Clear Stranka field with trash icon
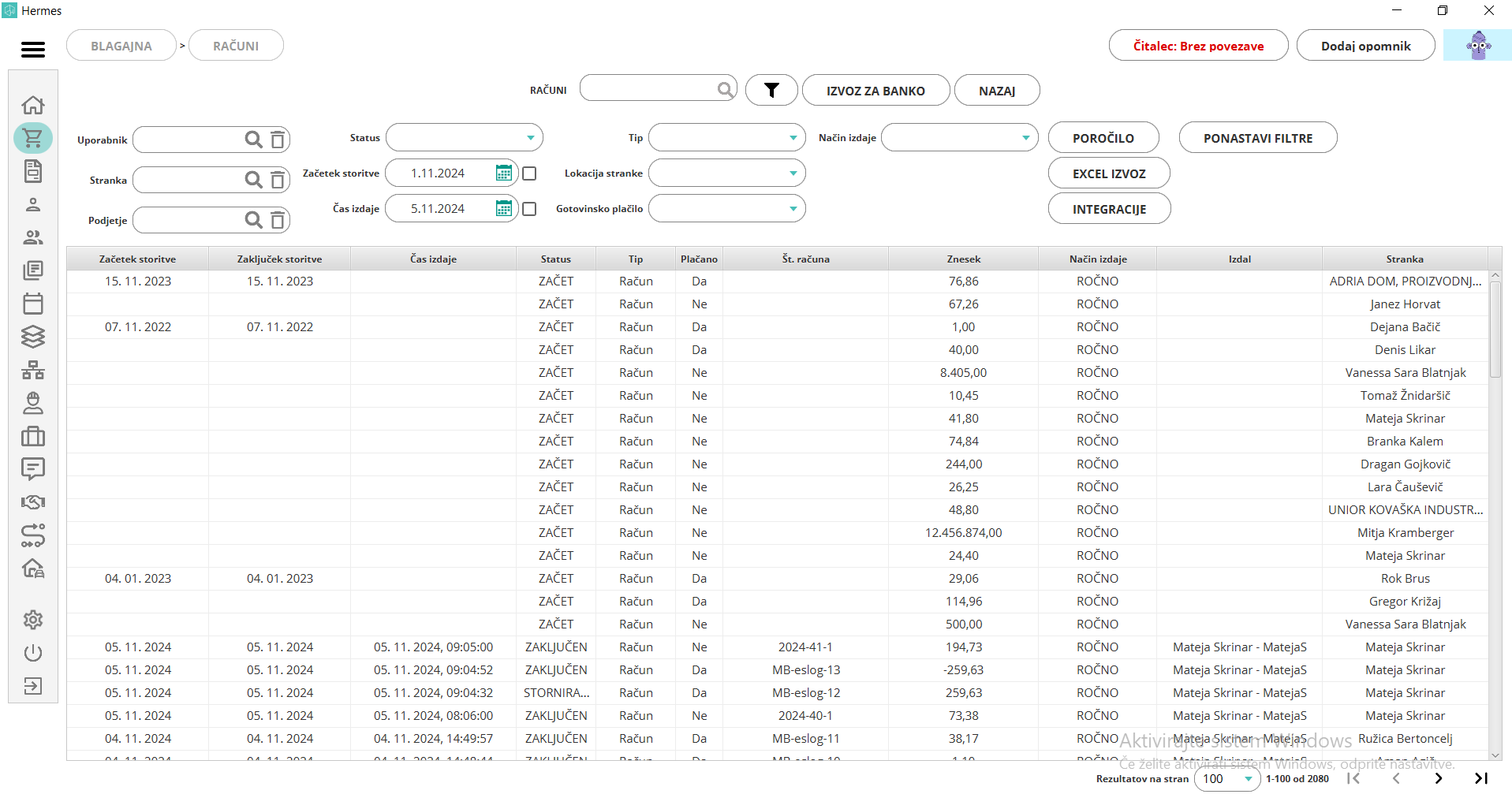Image resolution: width=1512 pixels, height=809 pixels. point(278,180)
